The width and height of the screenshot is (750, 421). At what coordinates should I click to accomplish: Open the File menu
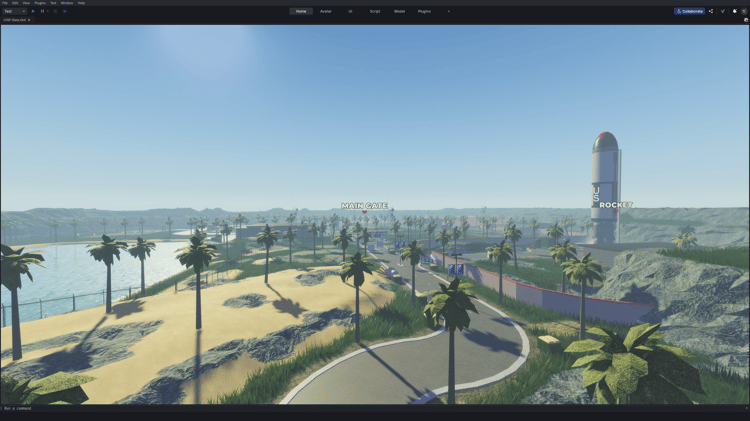coord(5,3)
